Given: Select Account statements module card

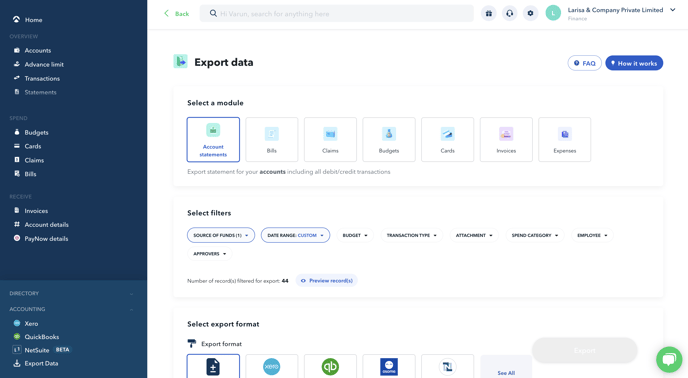Looking at the screenshot, I should coord(213,140).
